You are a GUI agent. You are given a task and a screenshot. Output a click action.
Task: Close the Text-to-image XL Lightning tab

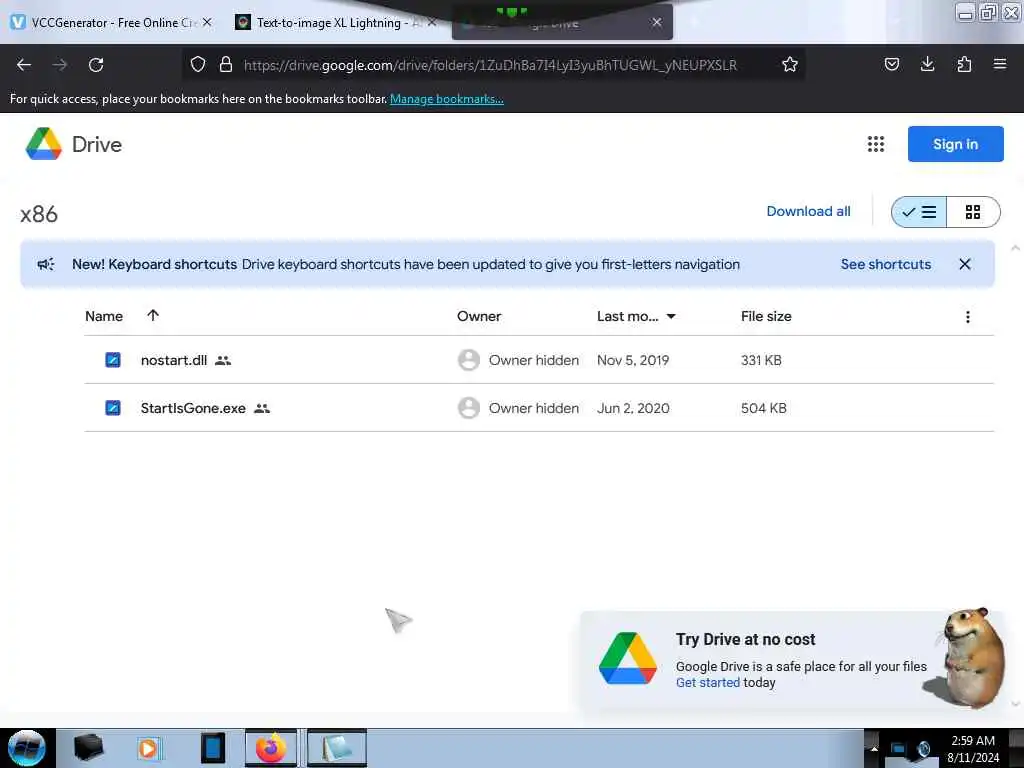432,22
